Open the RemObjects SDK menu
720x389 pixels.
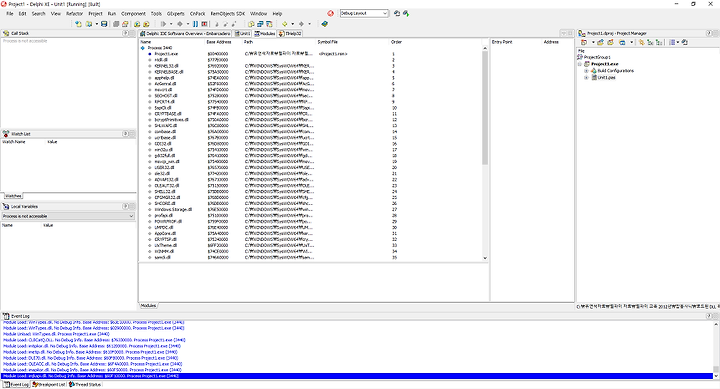pyautogui.click(x=228, y=14)
